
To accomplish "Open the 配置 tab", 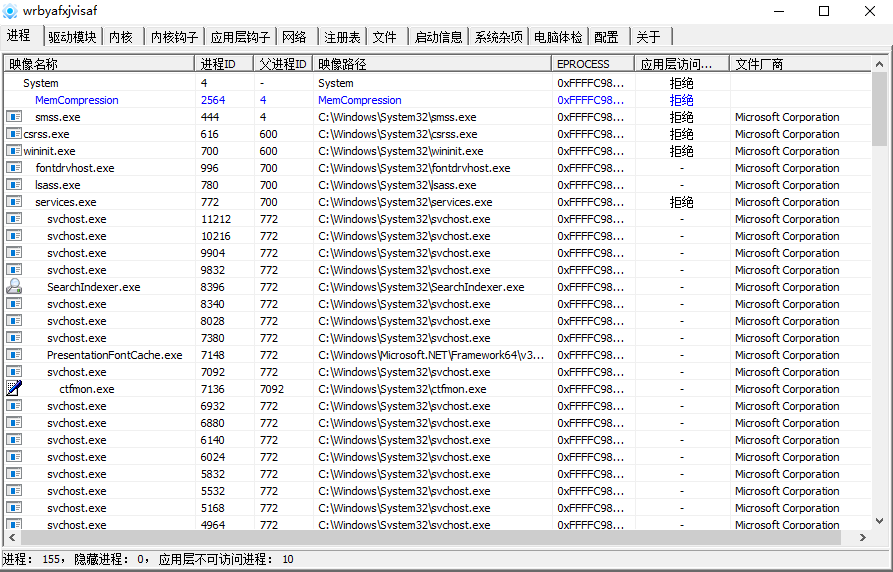I will click(x=607, y=37).
